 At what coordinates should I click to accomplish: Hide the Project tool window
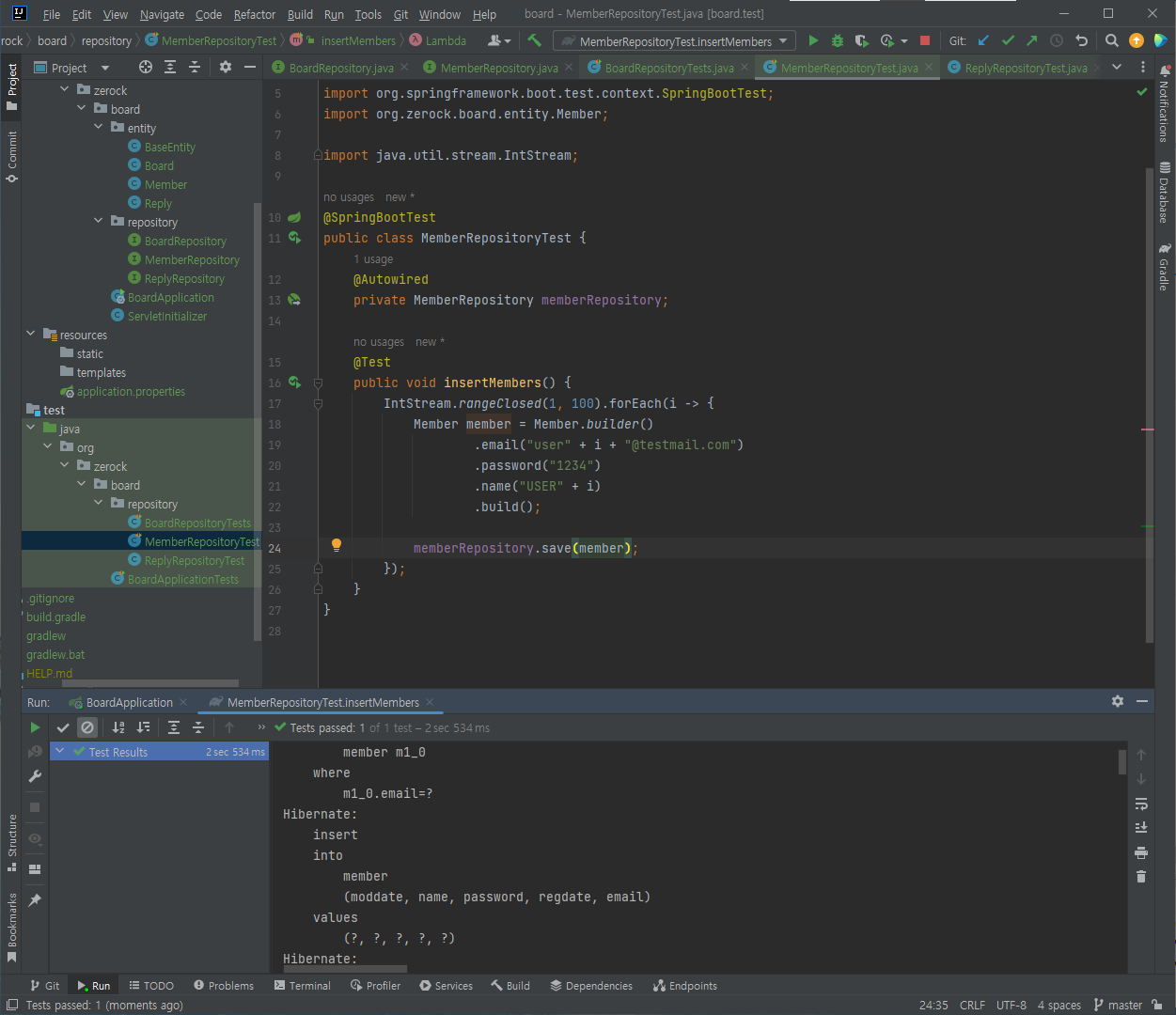coord(249,67)
